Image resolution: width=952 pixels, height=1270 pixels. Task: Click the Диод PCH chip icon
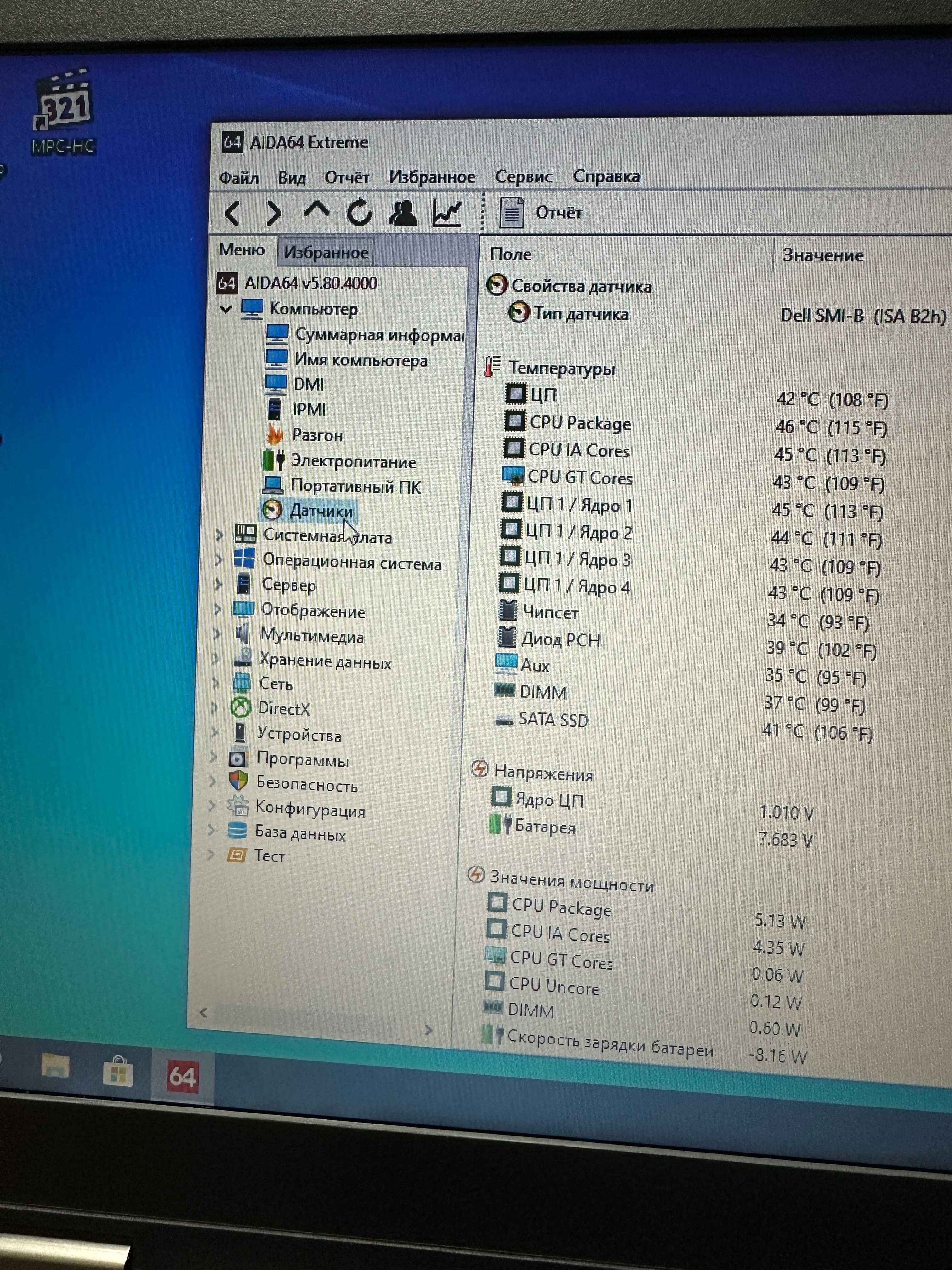[x=507, y=637]
